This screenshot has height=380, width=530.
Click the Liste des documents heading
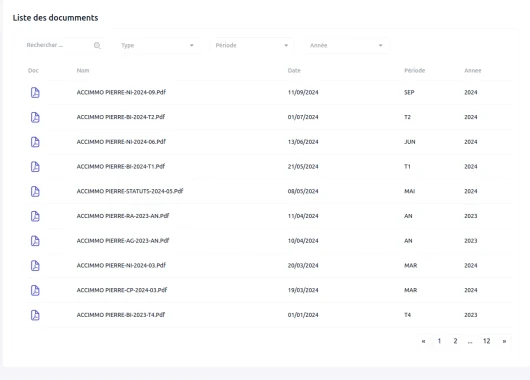coord(55,18)
